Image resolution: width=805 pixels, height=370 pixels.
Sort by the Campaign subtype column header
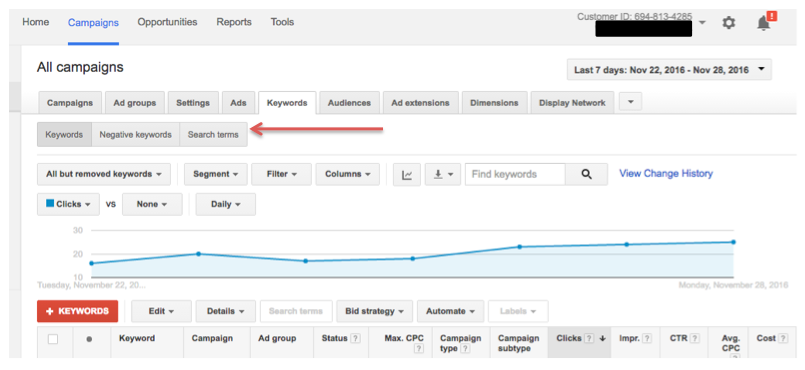519,343
